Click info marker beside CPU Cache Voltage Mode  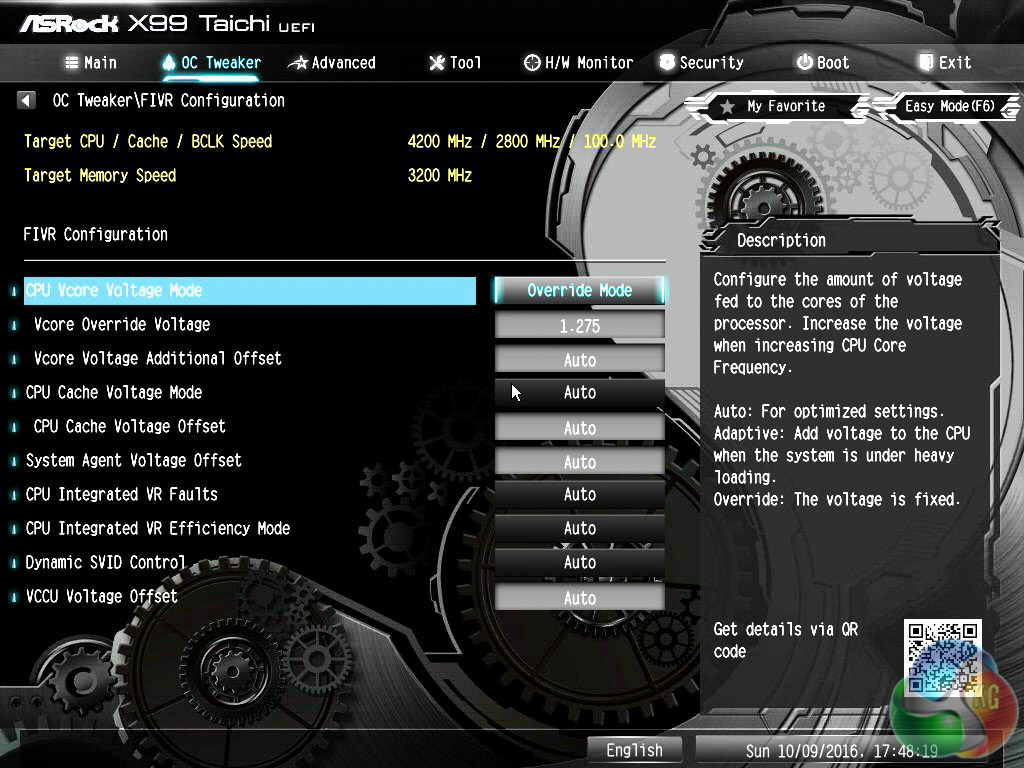14,393
